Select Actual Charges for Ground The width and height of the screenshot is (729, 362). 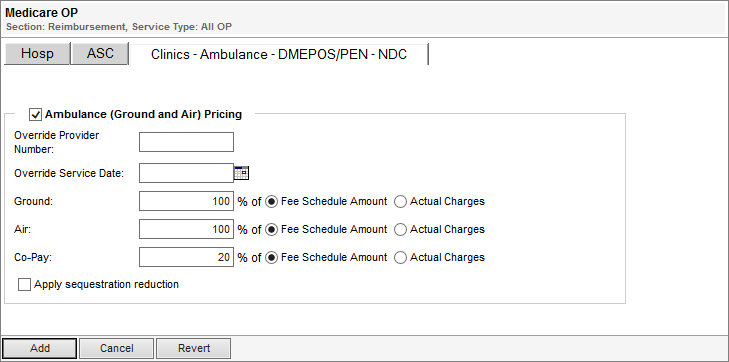coord(400,202)
